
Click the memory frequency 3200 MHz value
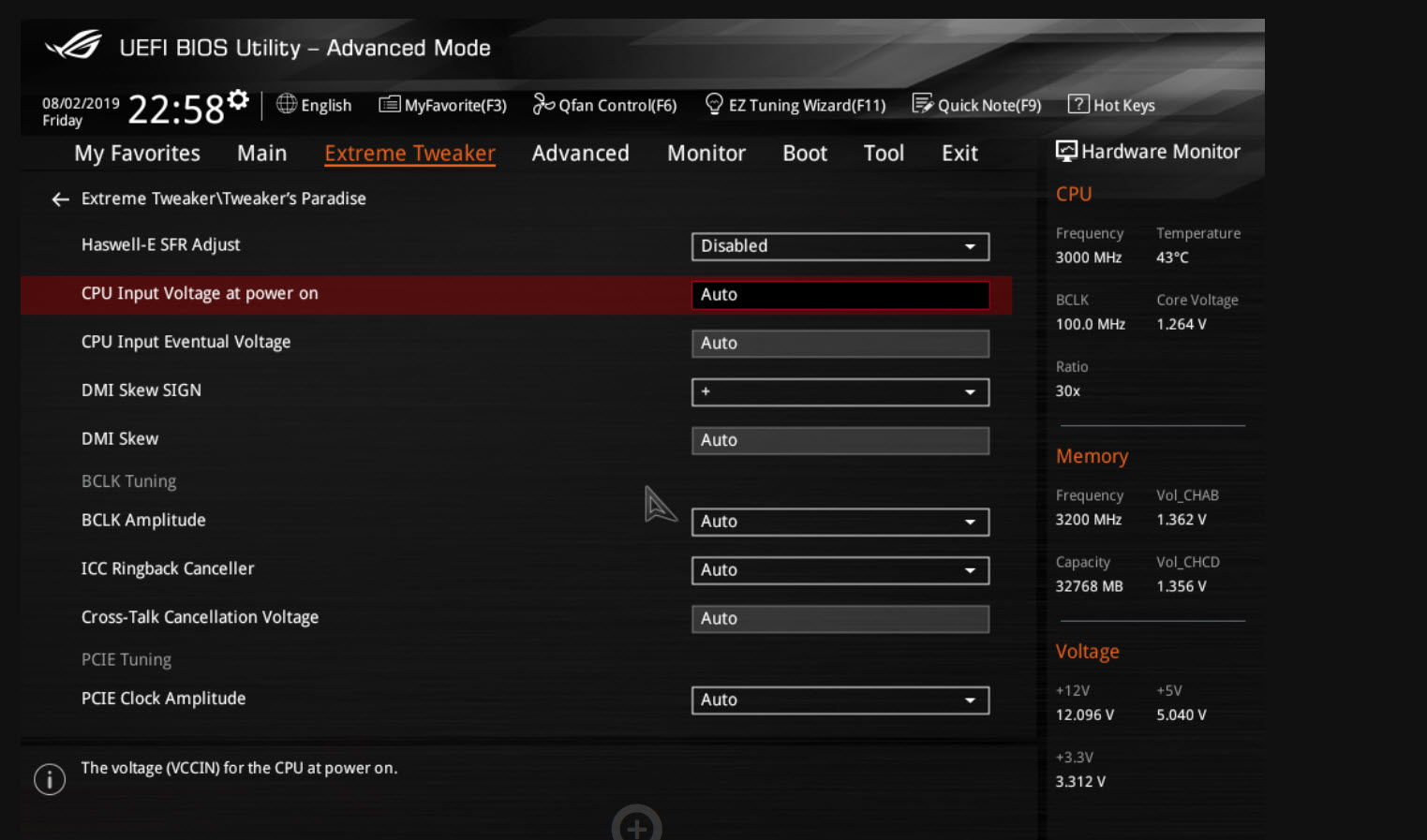[1089, 520]
